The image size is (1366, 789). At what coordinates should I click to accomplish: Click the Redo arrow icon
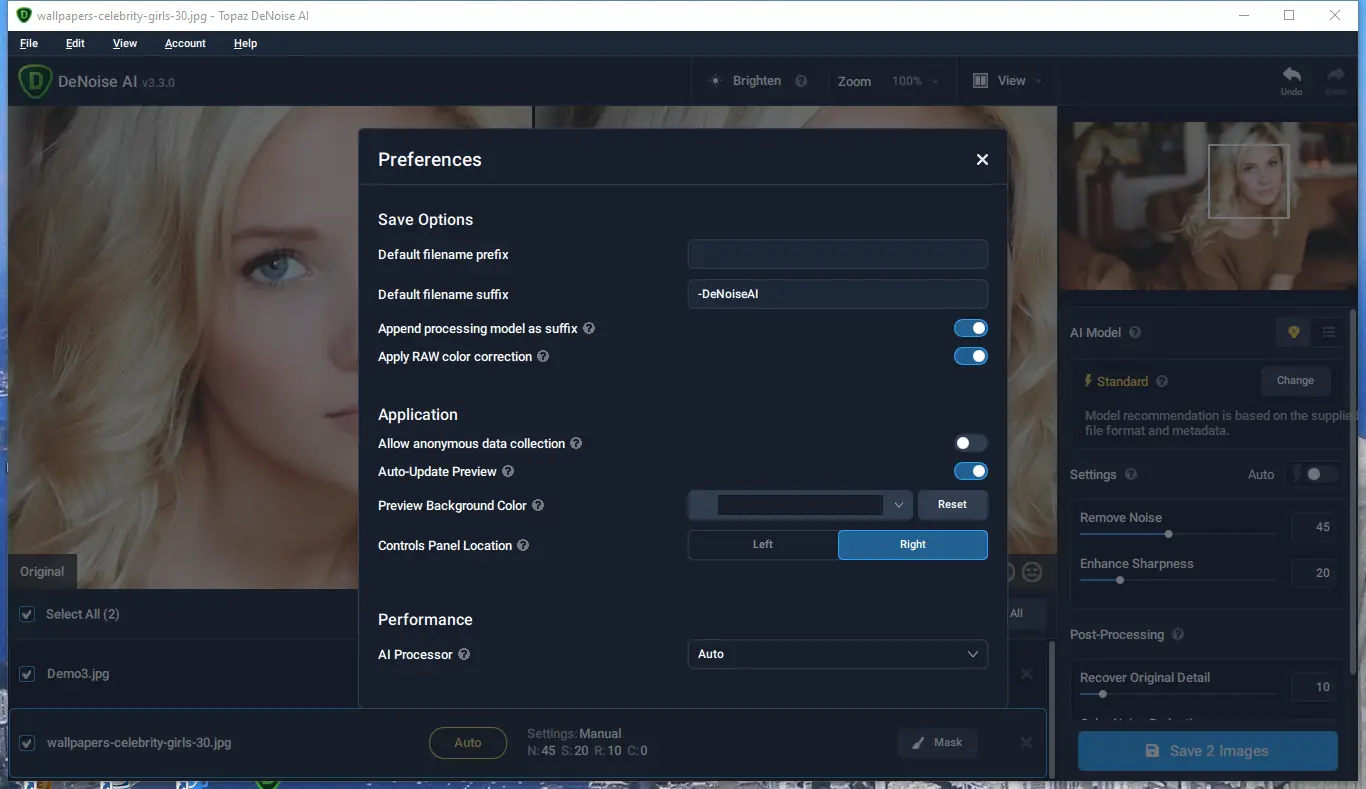1335,76
